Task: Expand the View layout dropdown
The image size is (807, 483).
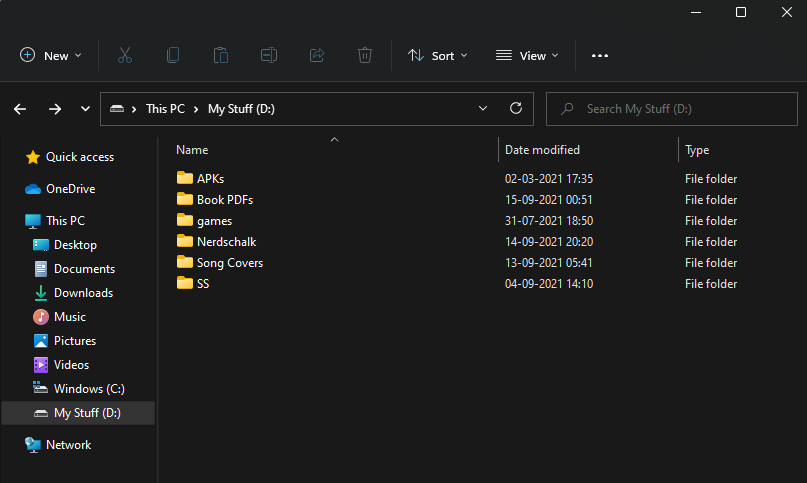Action: [527, 56]
